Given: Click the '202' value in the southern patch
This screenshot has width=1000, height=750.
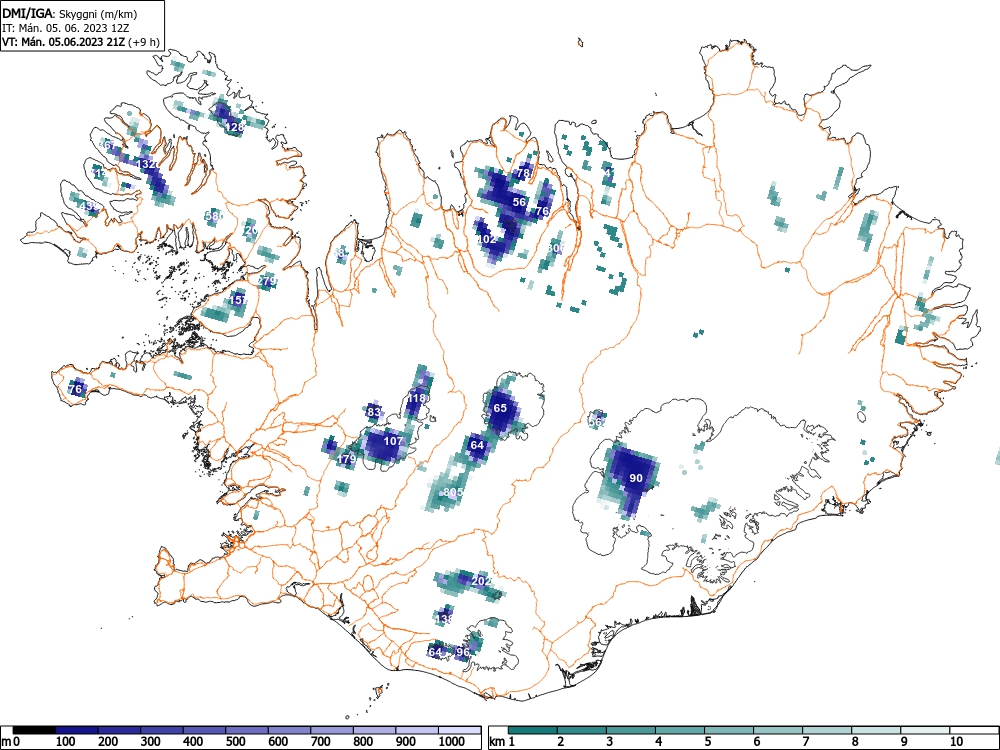Looking at the screenshot, I should tap(482, 582).
